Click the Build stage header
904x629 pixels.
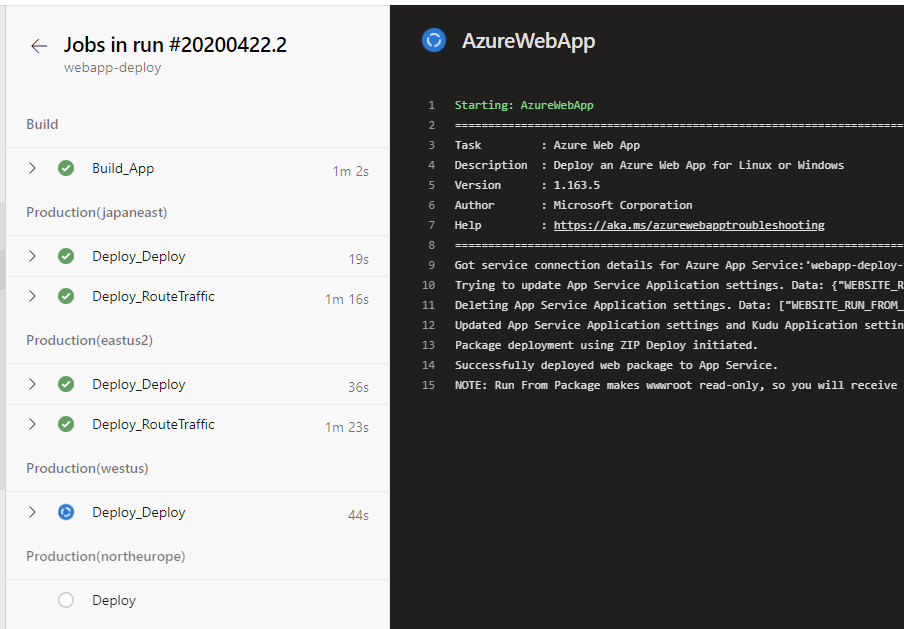(42, 125)
